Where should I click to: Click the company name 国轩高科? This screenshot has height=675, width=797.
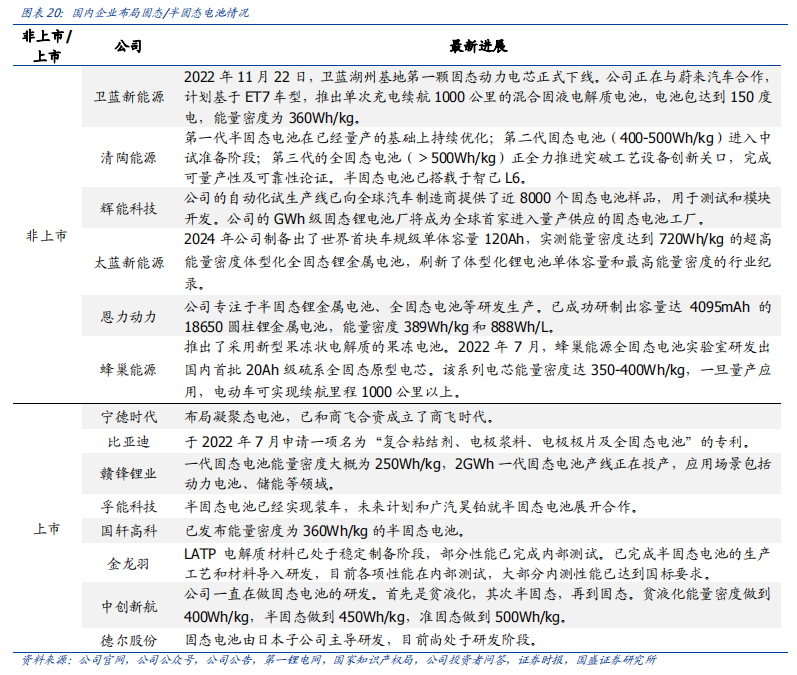(x=129, y=531)
